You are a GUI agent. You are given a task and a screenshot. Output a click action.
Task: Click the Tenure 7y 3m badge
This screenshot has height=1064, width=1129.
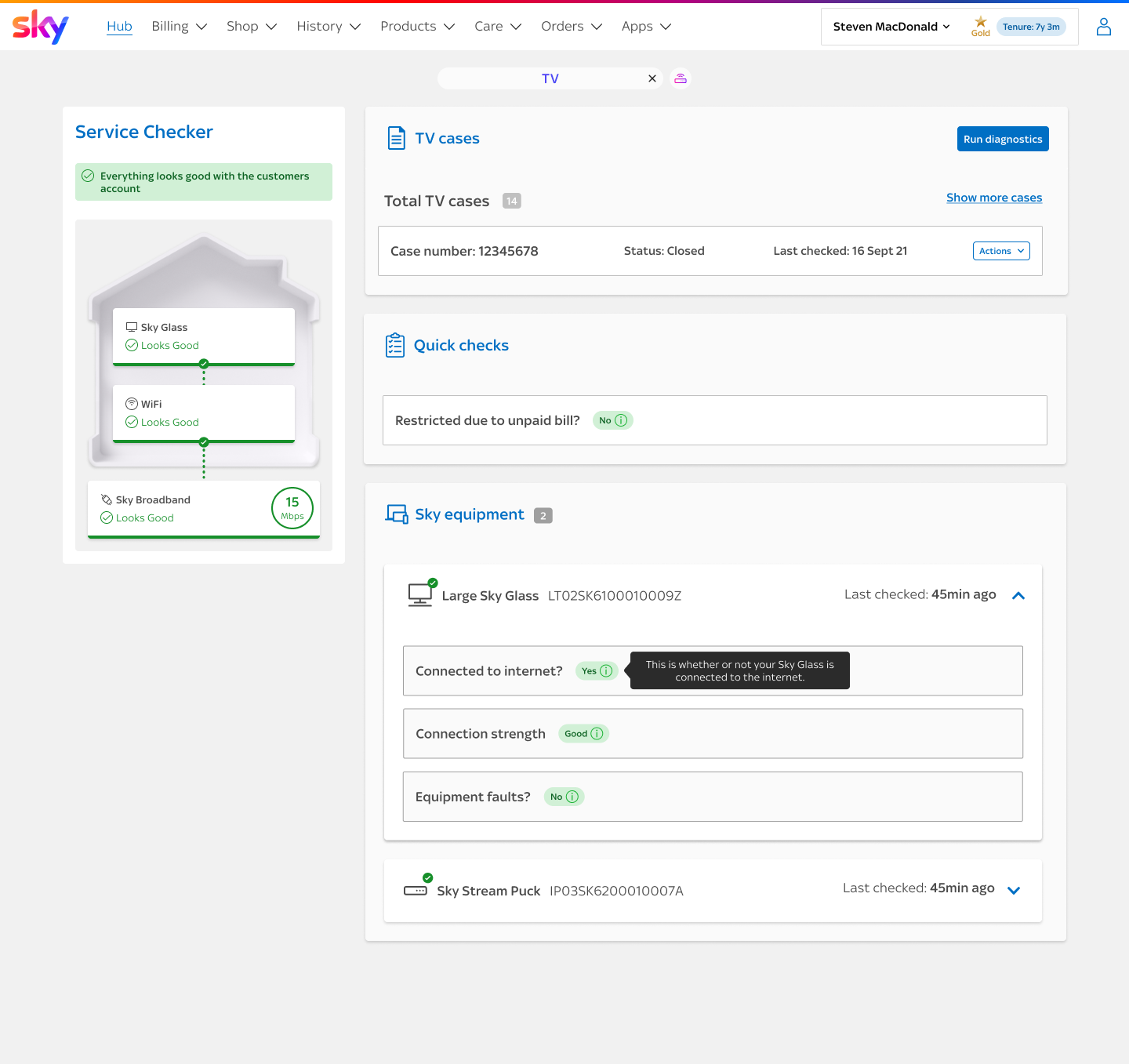1031,27
